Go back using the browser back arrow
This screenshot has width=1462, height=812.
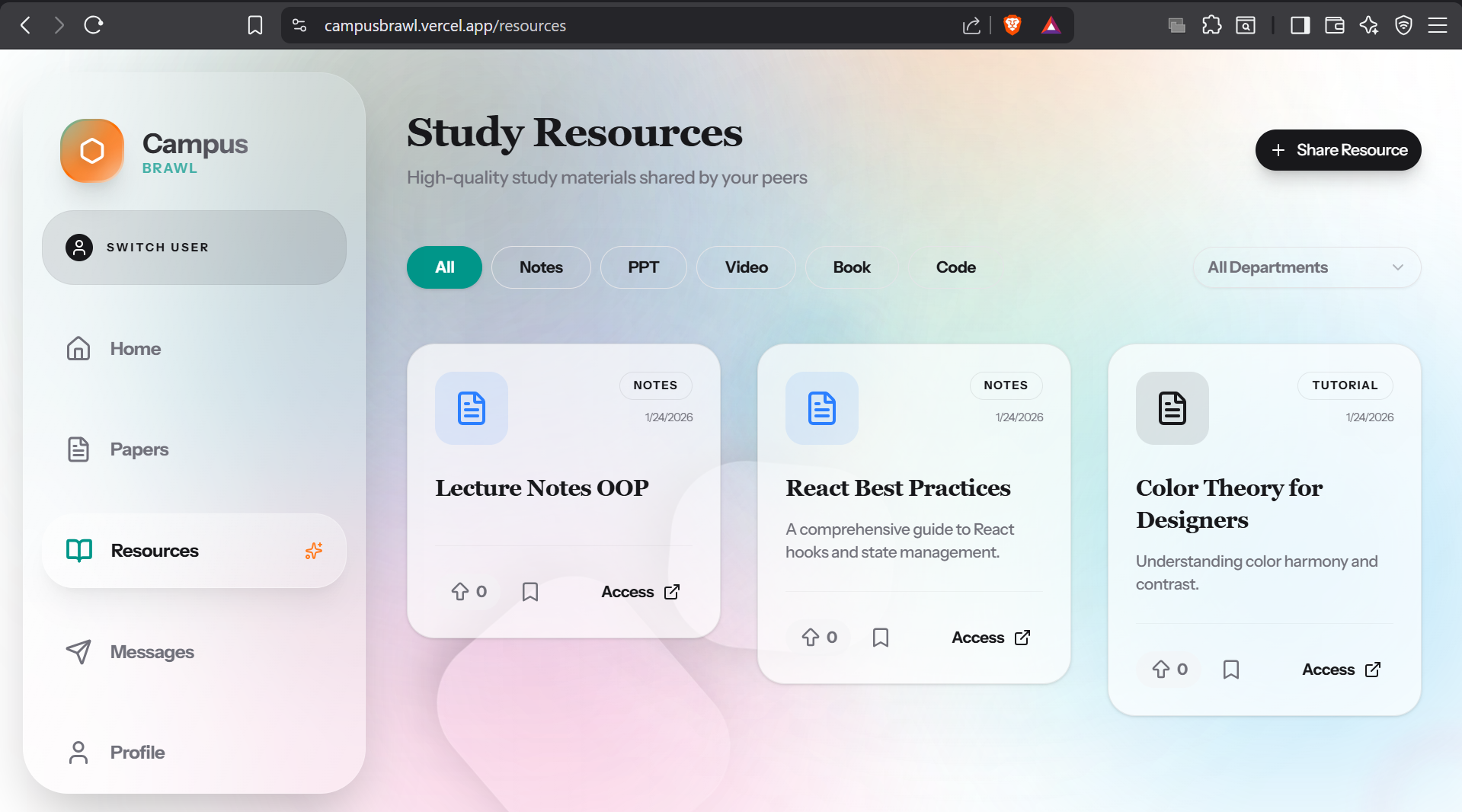tap(25, 25)
